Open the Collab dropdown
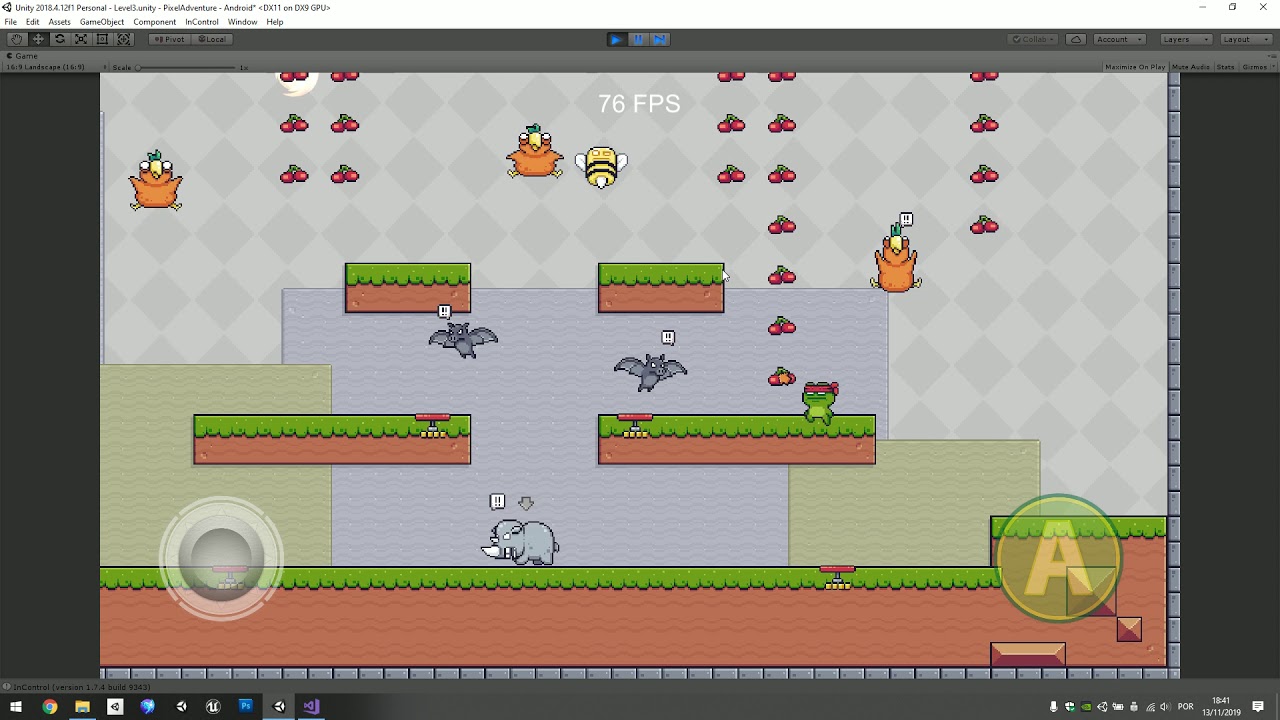The width and height of the screenshot is (1280, 720). (1033, 39)
